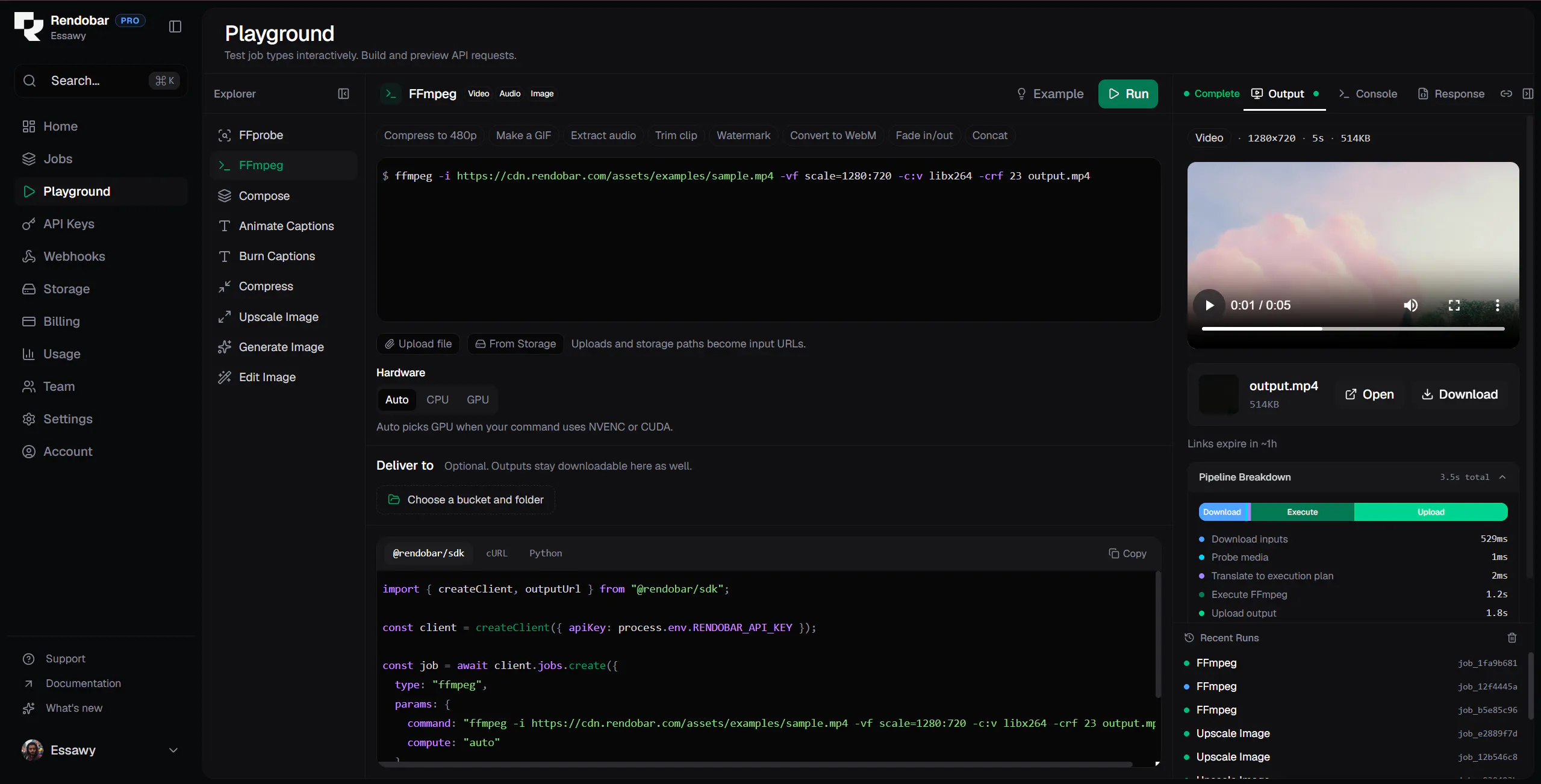Toggle the right output panel layout icon
This screenshot has width=1541, height=784.
click(1528, 94)
